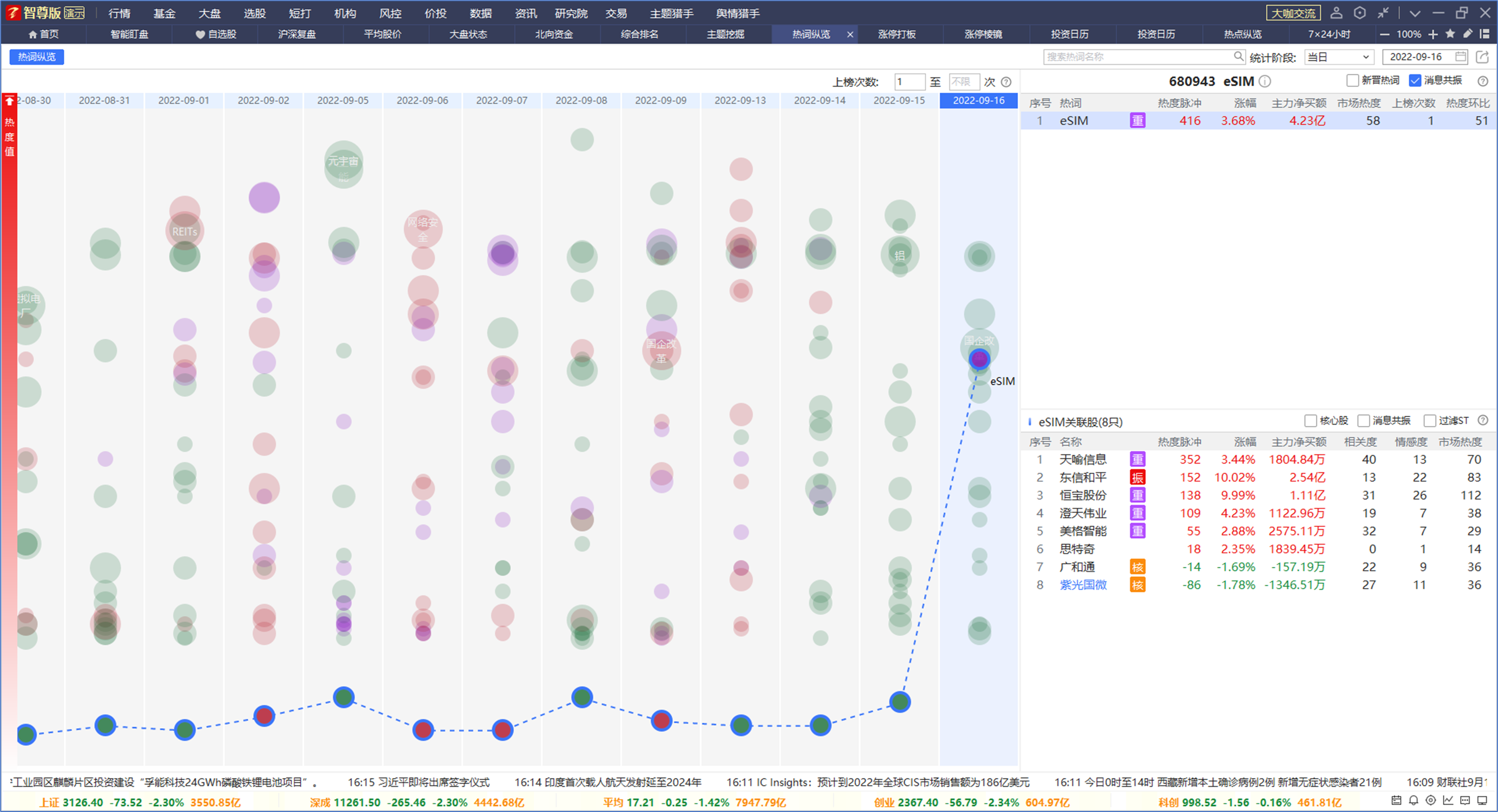Click the help icon beside 消息共振 checkbox
This screenshot has width=1498, height=812.
1483,81
